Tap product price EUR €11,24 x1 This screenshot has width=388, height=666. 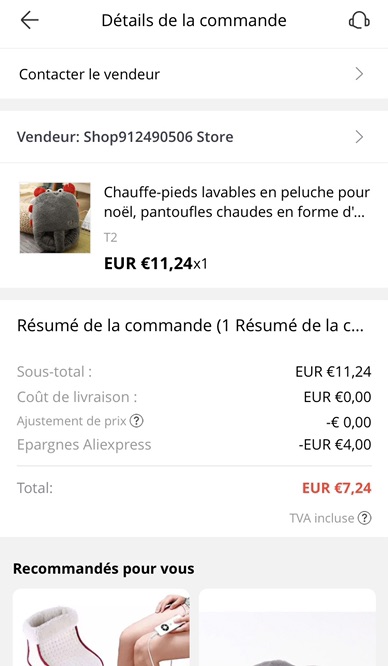pos(156,264)
